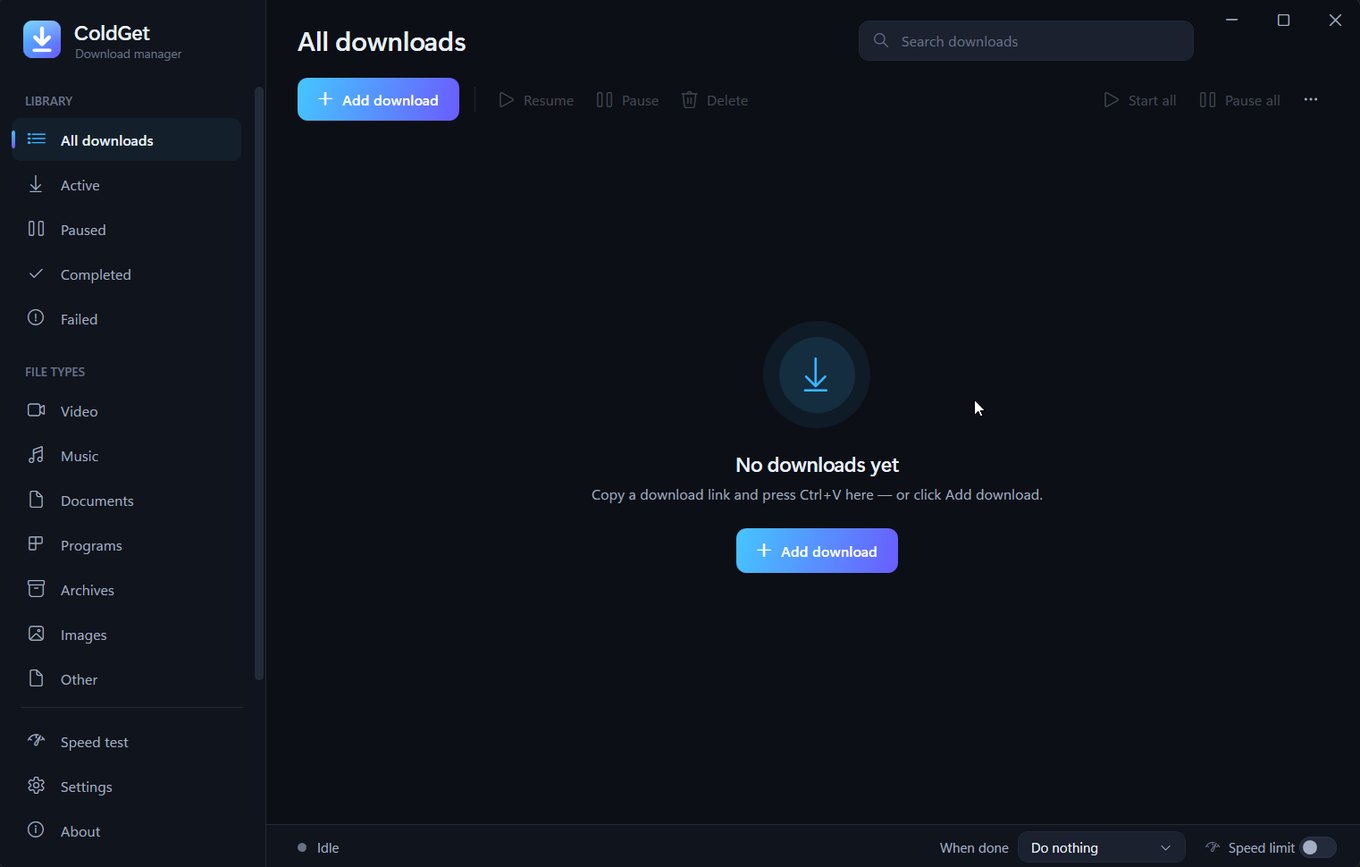
Task: Click the Speed limit gauge icon
Action: click(x=1213, y=847)
